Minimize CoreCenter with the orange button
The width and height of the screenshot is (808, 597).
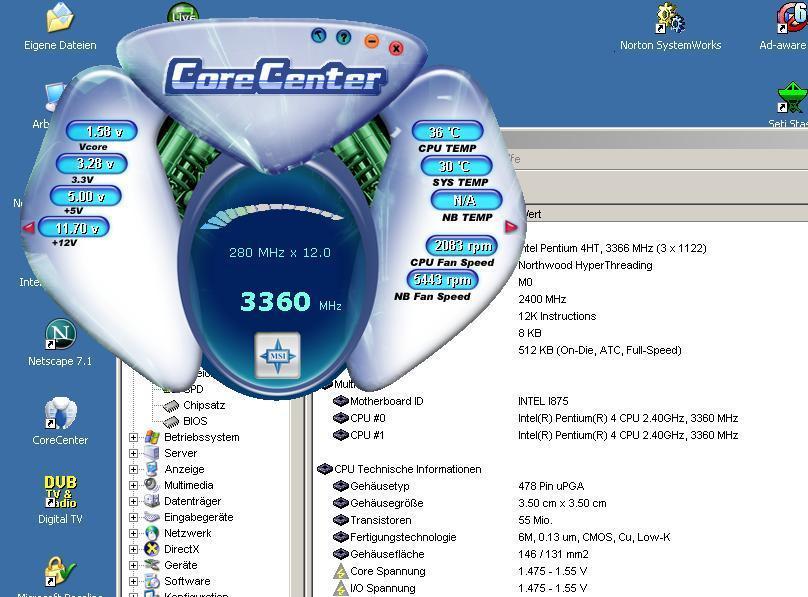[372, 41]
